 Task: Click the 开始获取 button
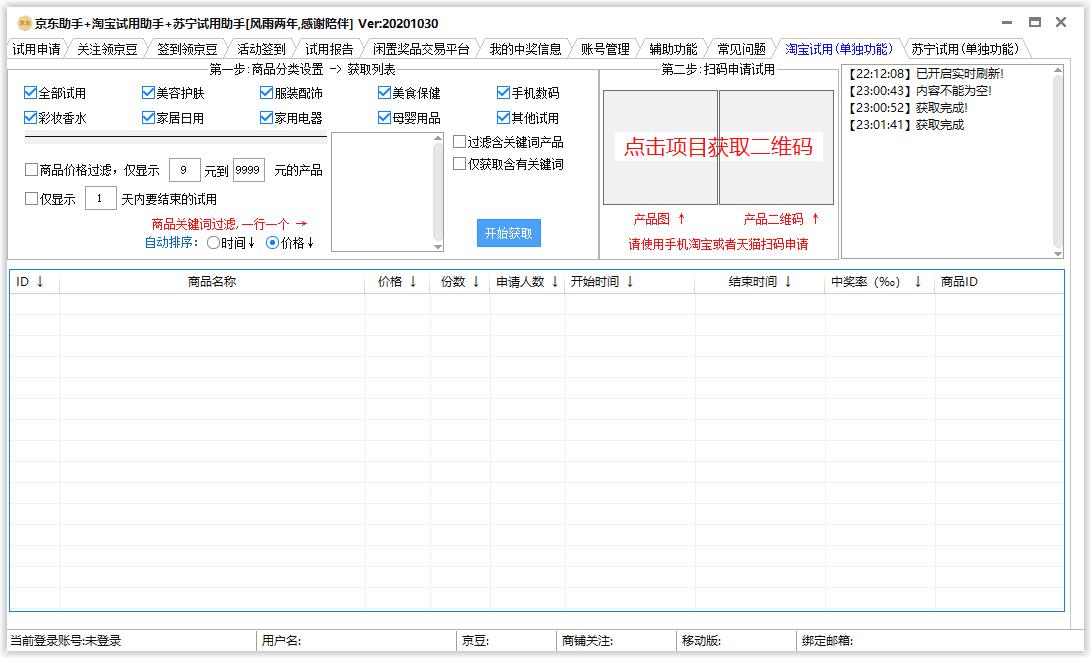tap(509, 233)
